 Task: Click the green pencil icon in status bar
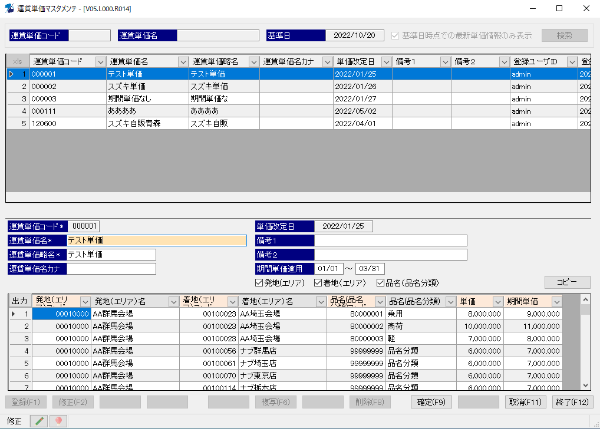39,421
